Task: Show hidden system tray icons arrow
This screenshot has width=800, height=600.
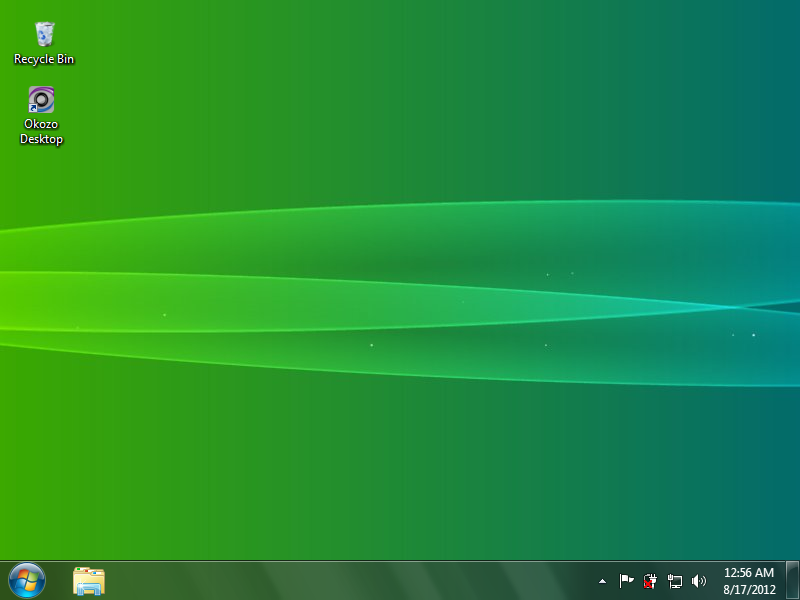Action: tap(603, 581)
